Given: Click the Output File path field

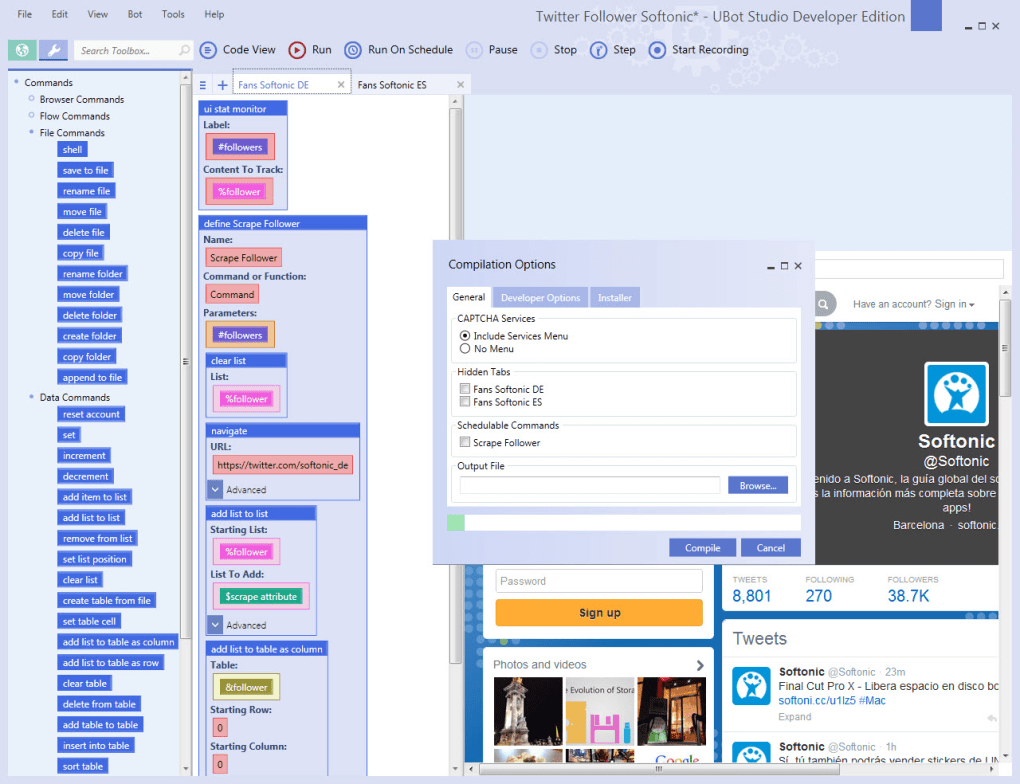Looking at the screenshot, I should pos(590,485).
